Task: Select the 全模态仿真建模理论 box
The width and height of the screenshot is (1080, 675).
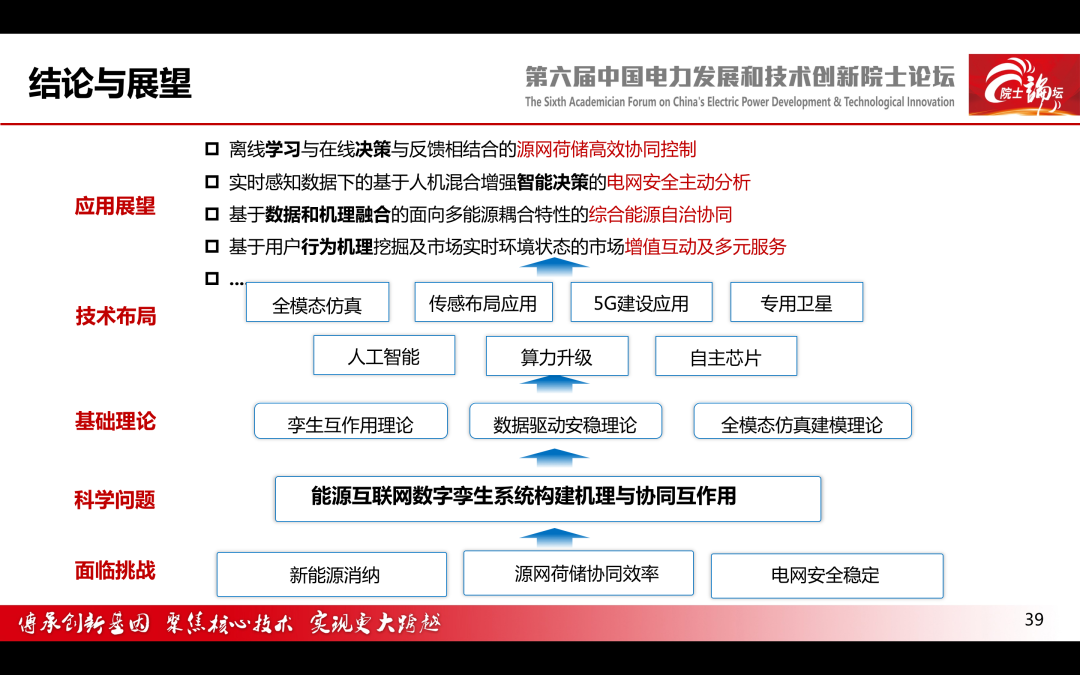Action: pyautogui.click(x=802, y=422)
